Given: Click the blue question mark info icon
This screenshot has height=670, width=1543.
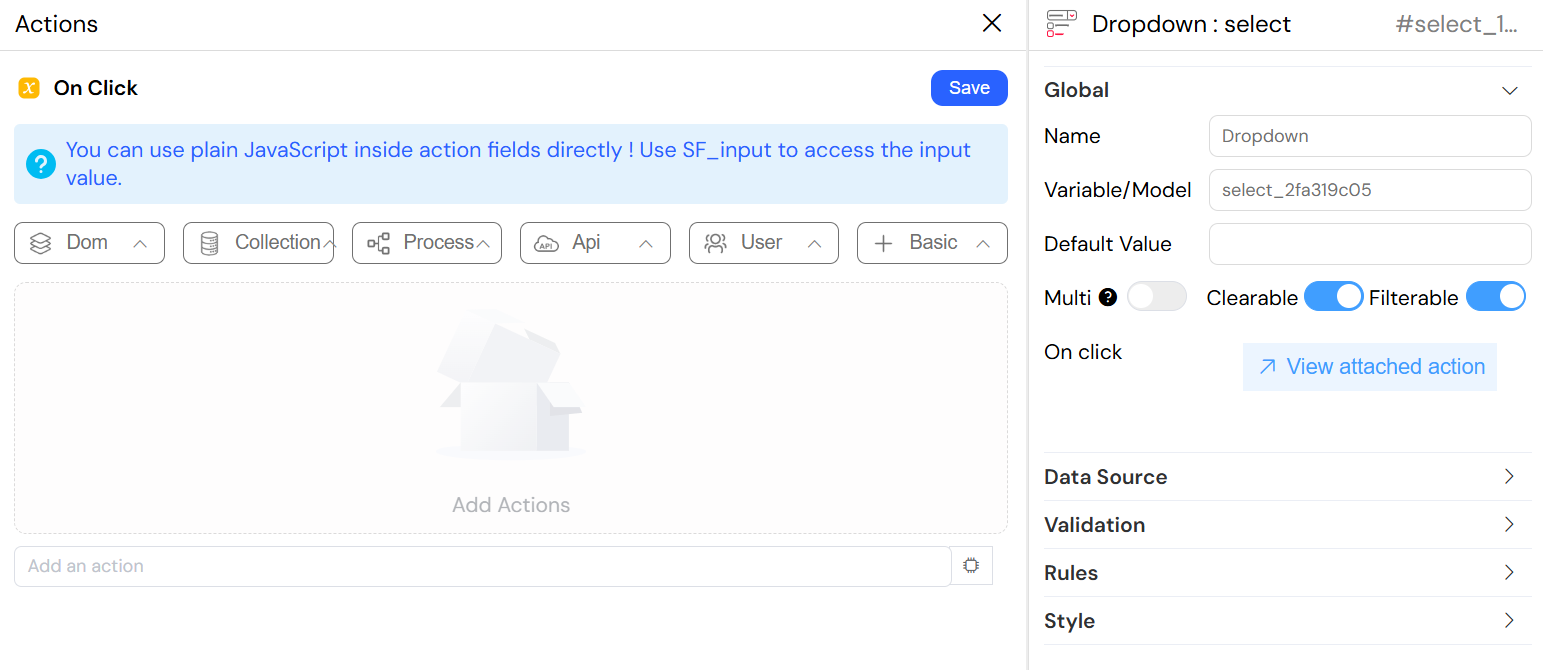Looking at the screenshot, I should point(40,164).
